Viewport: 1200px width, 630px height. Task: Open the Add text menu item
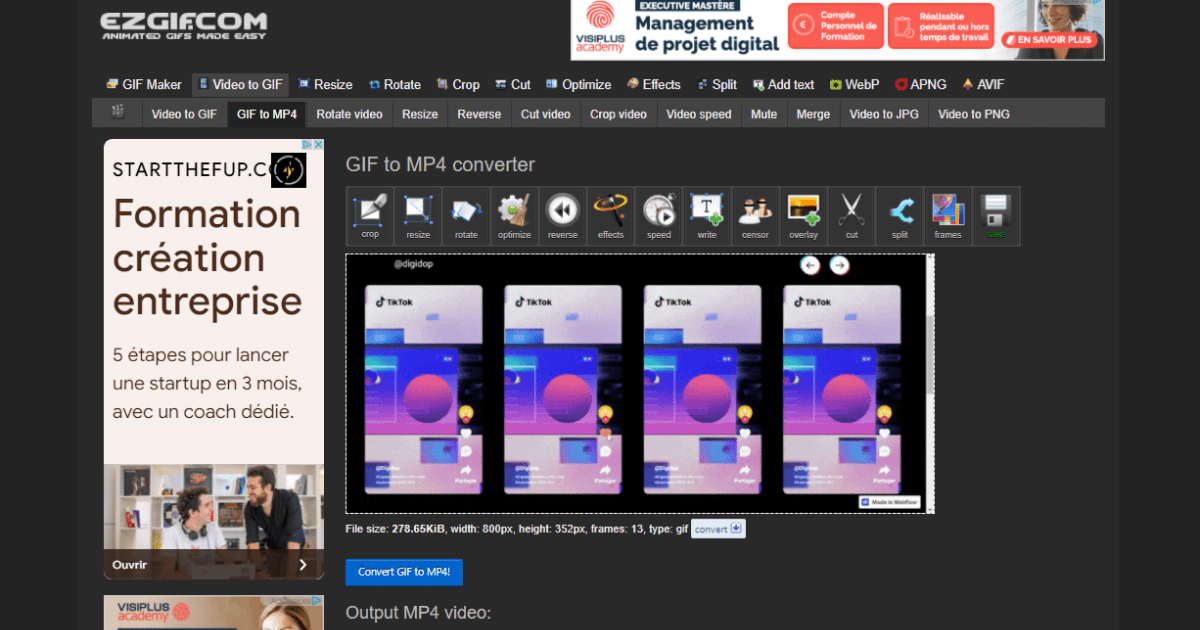783,85
